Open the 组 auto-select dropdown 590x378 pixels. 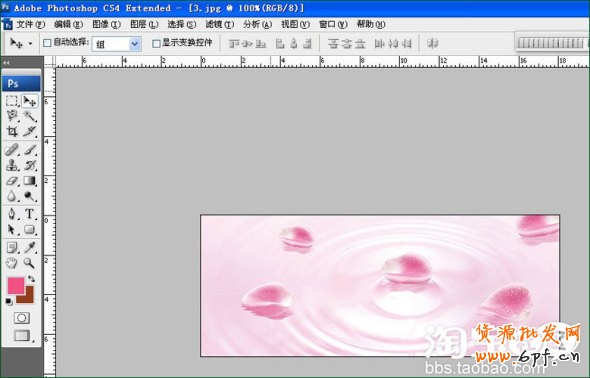click(117, 44)
